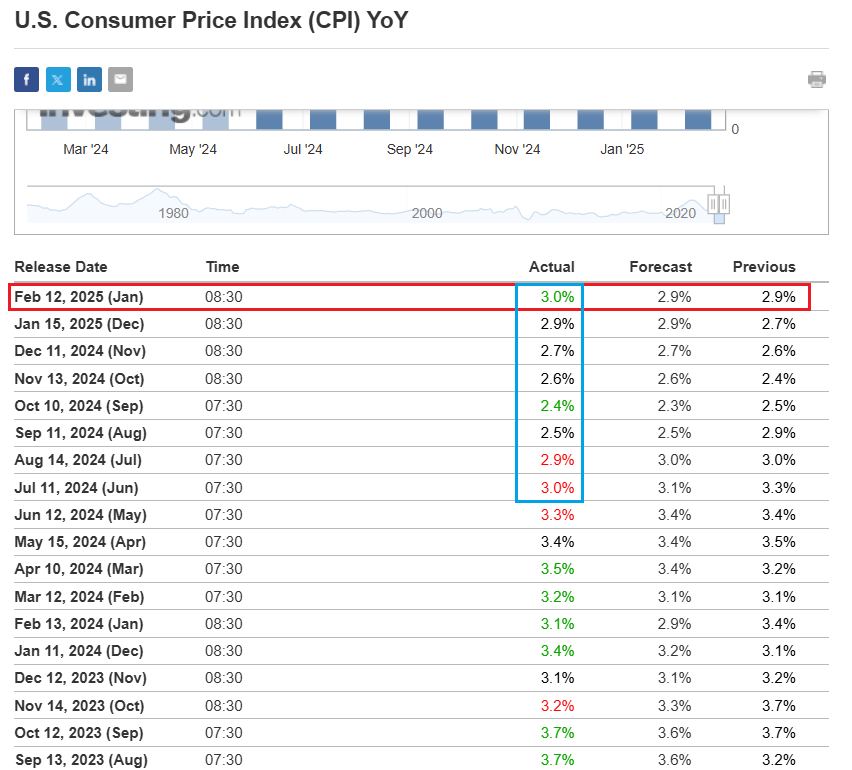Viewport: 852px width, 770px height.
Task: Share via the X (Twitter) icon
Action: coord(58,79)
